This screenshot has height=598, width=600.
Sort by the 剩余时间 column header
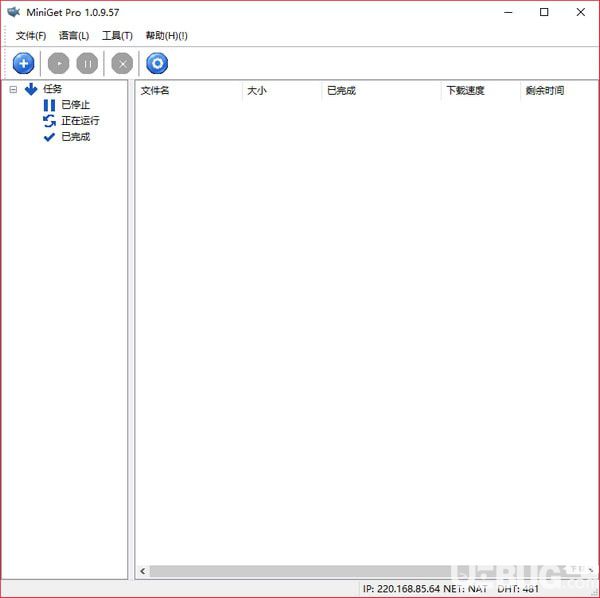click(x=559, y=91)
